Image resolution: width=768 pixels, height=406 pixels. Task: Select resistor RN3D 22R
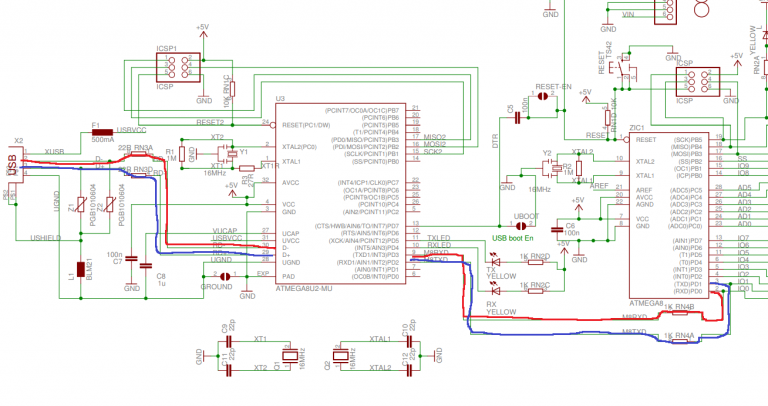(x=139, y=176)
